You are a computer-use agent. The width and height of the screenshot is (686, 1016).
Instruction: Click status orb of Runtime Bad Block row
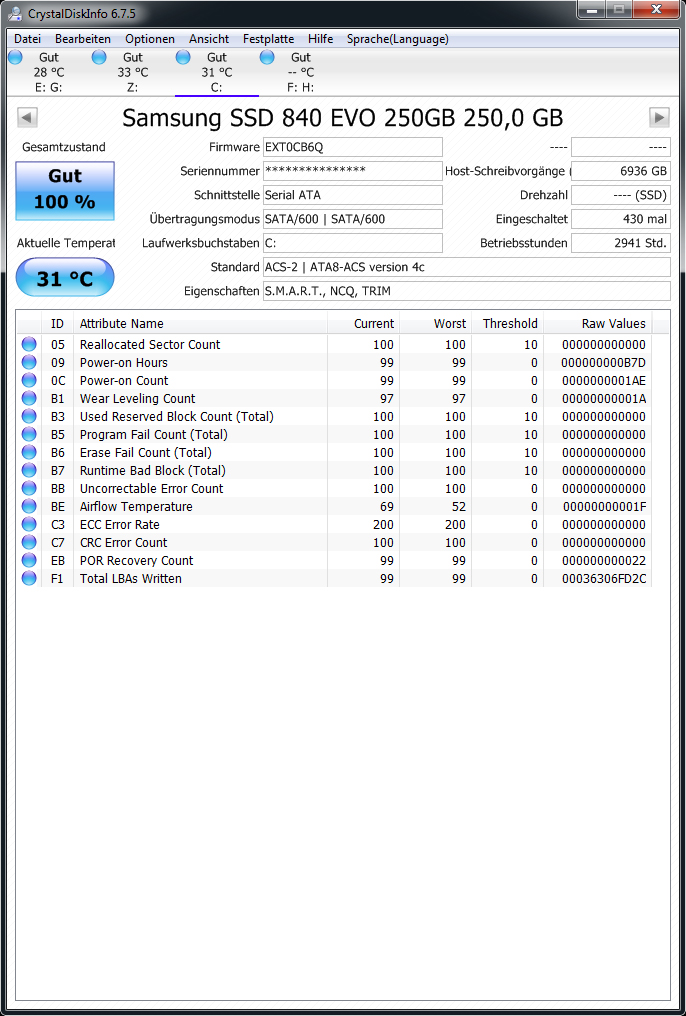[29, 470]
